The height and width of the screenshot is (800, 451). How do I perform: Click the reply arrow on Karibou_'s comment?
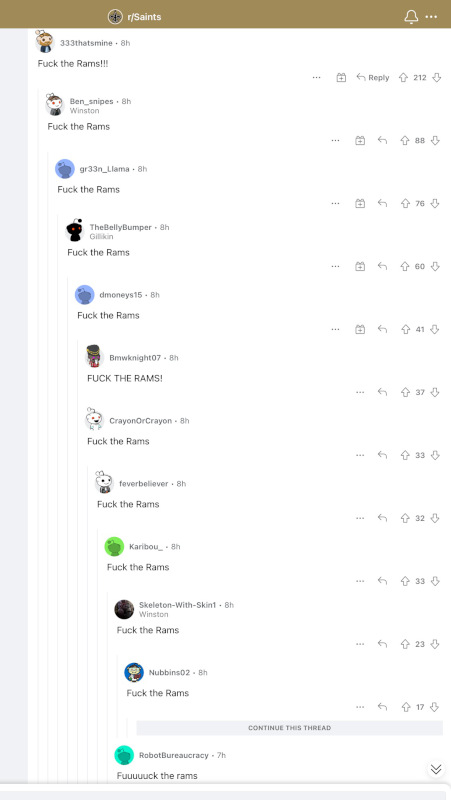click(x=382, y=581)
